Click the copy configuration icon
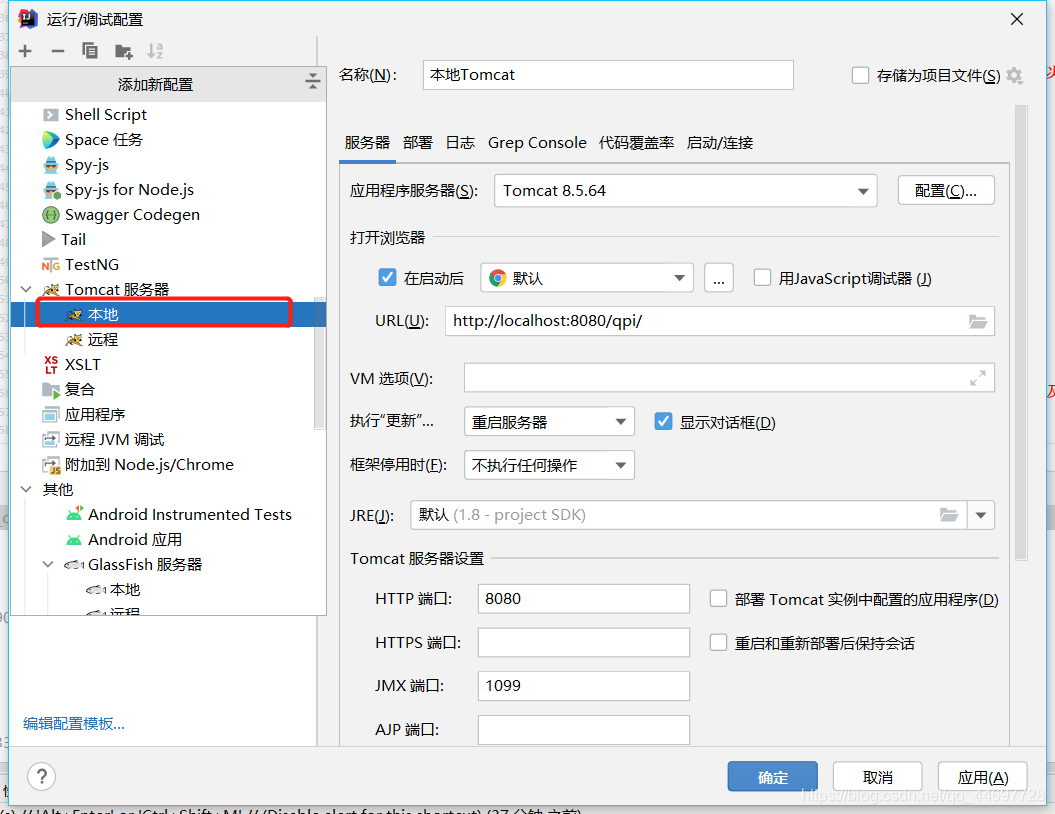This screenshot has width=1055, height=814. [x=89, y=51]
